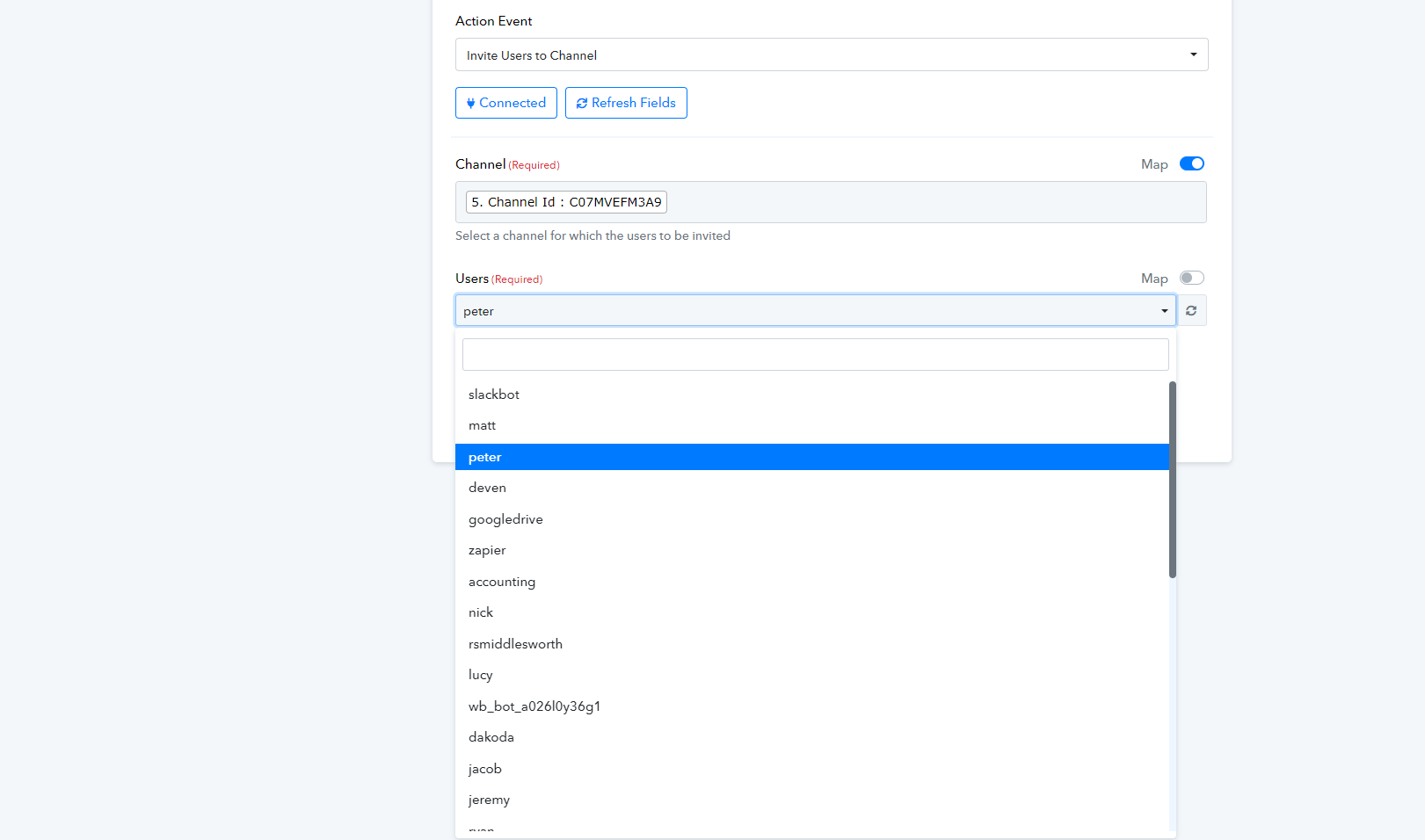Collapse the Users peter dropdown
Screen dimensions: 1425x840
tap(816, 310)
